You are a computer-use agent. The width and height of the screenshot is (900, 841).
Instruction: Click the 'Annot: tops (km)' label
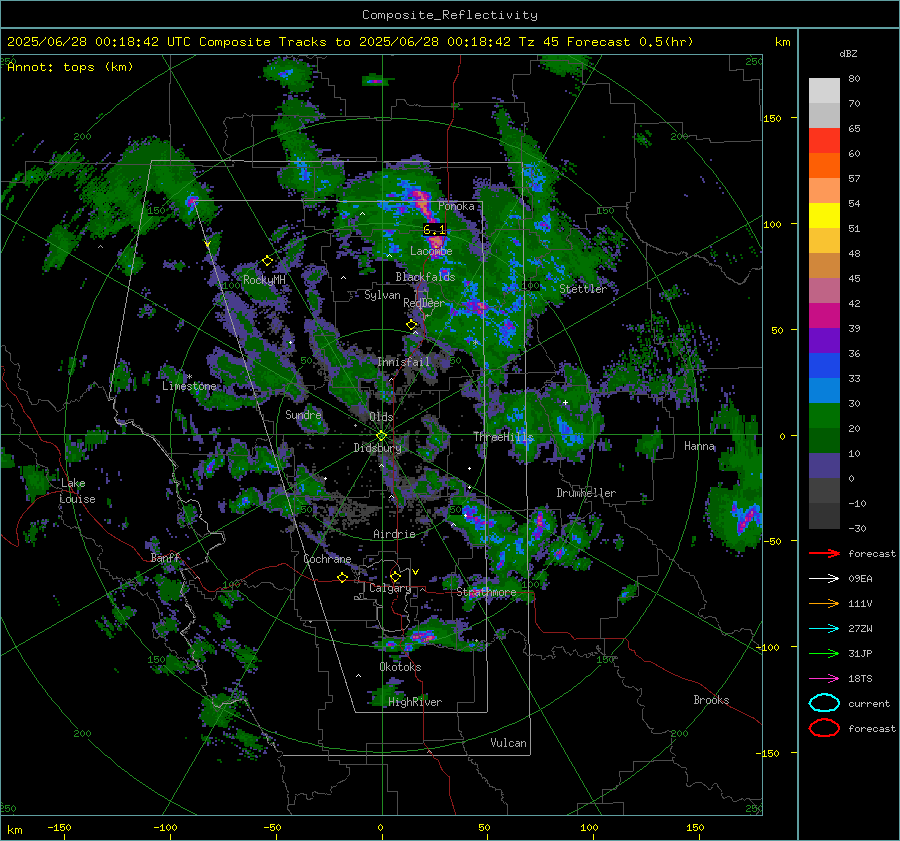coord(70,67)
